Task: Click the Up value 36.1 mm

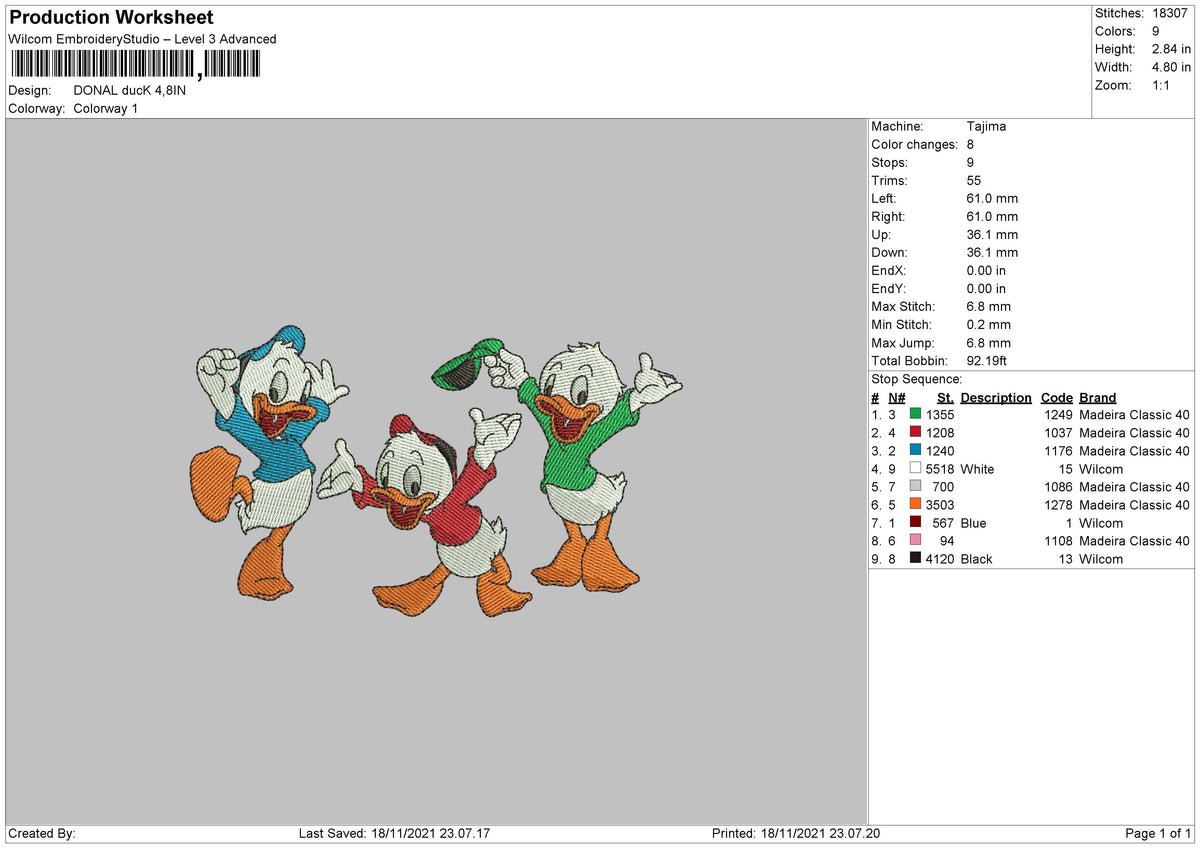Action: click(x=992, y=234)
